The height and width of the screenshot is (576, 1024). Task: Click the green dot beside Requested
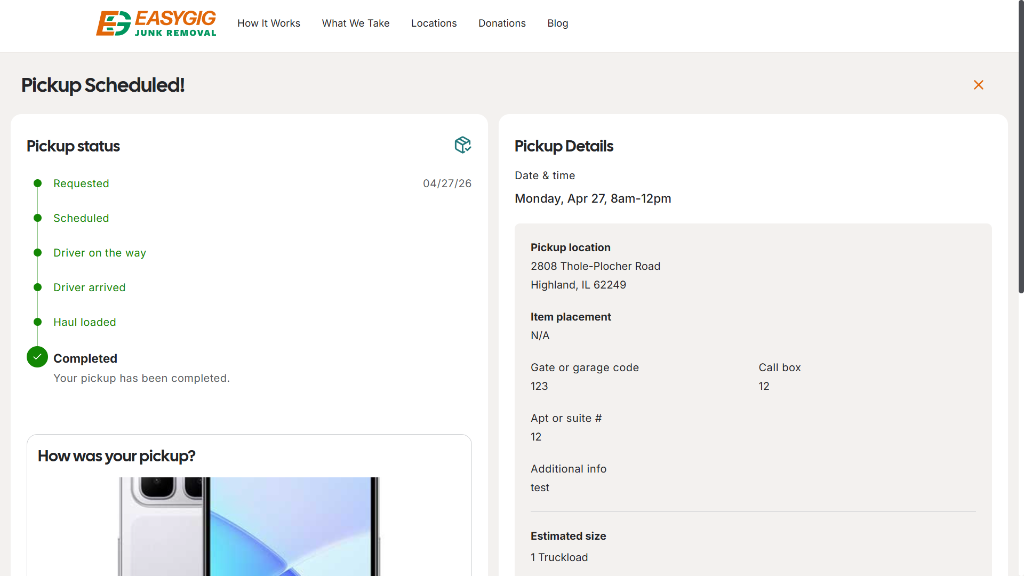37,184
